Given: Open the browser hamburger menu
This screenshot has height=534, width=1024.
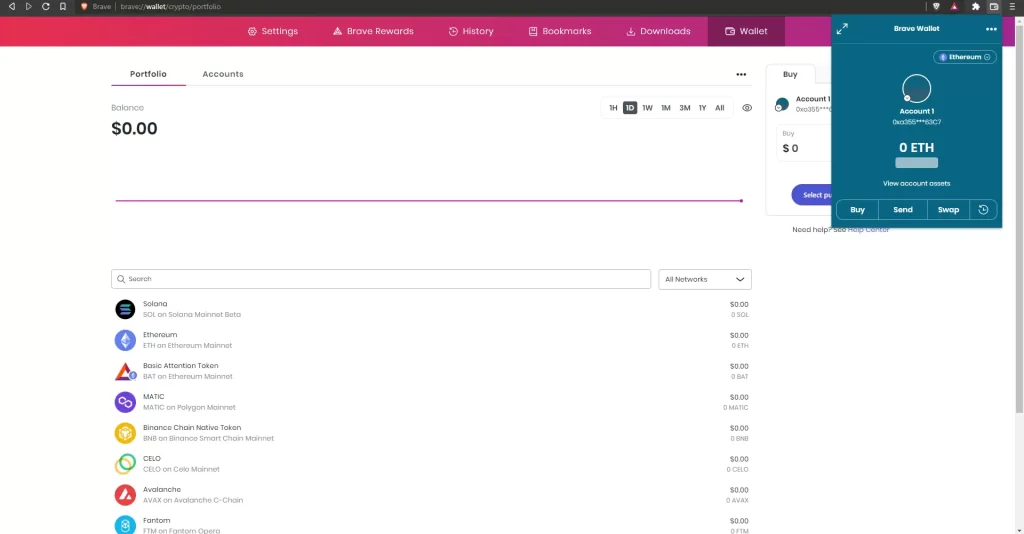Looking at the screenshot, I should point(1012,7).
